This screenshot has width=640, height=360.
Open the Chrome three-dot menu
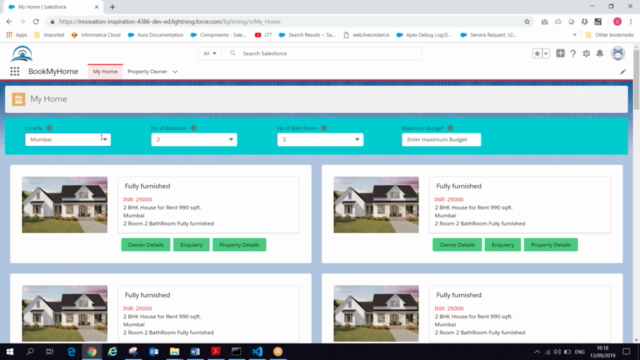631,22
